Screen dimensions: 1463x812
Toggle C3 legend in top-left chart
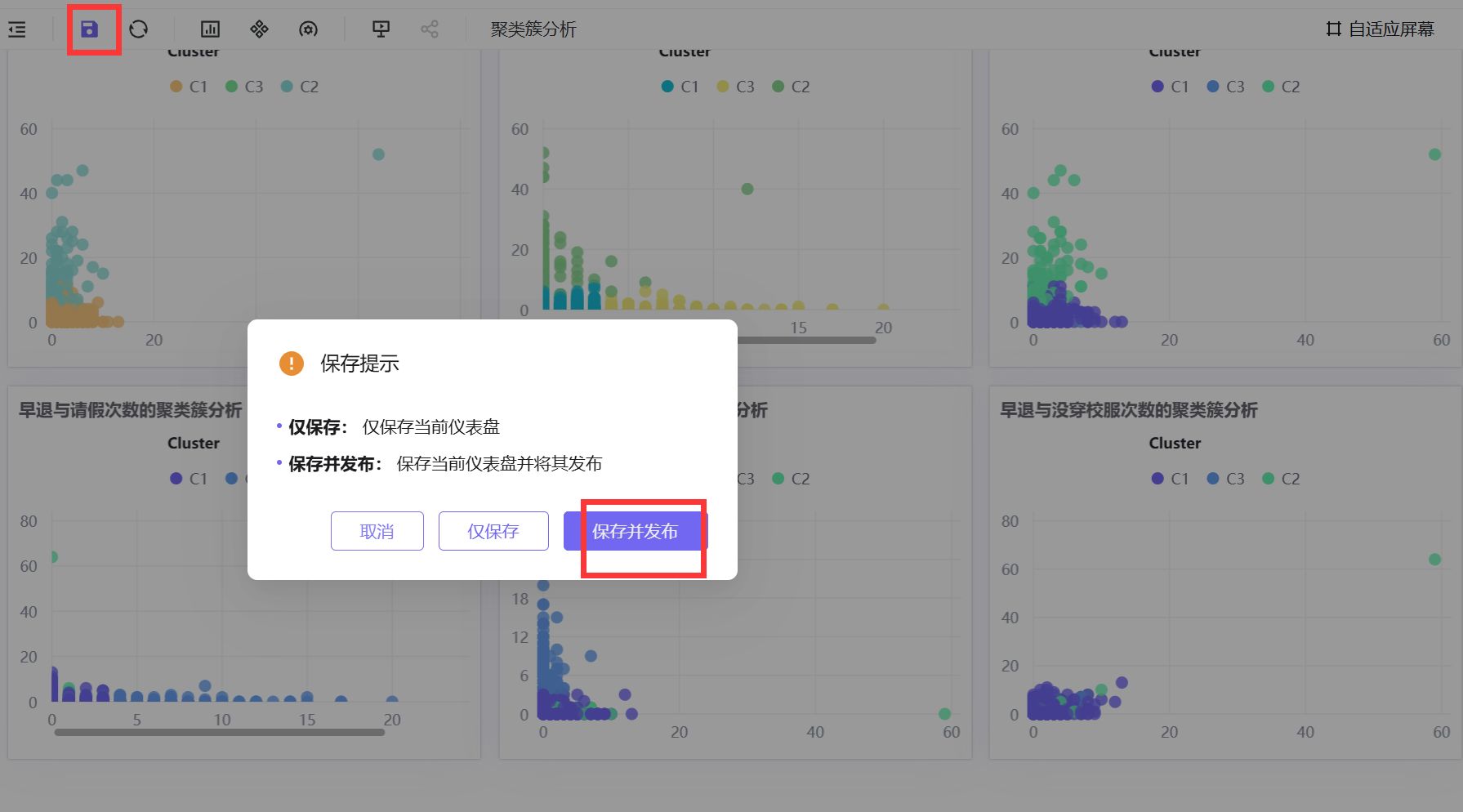click(x=244, y=87)
